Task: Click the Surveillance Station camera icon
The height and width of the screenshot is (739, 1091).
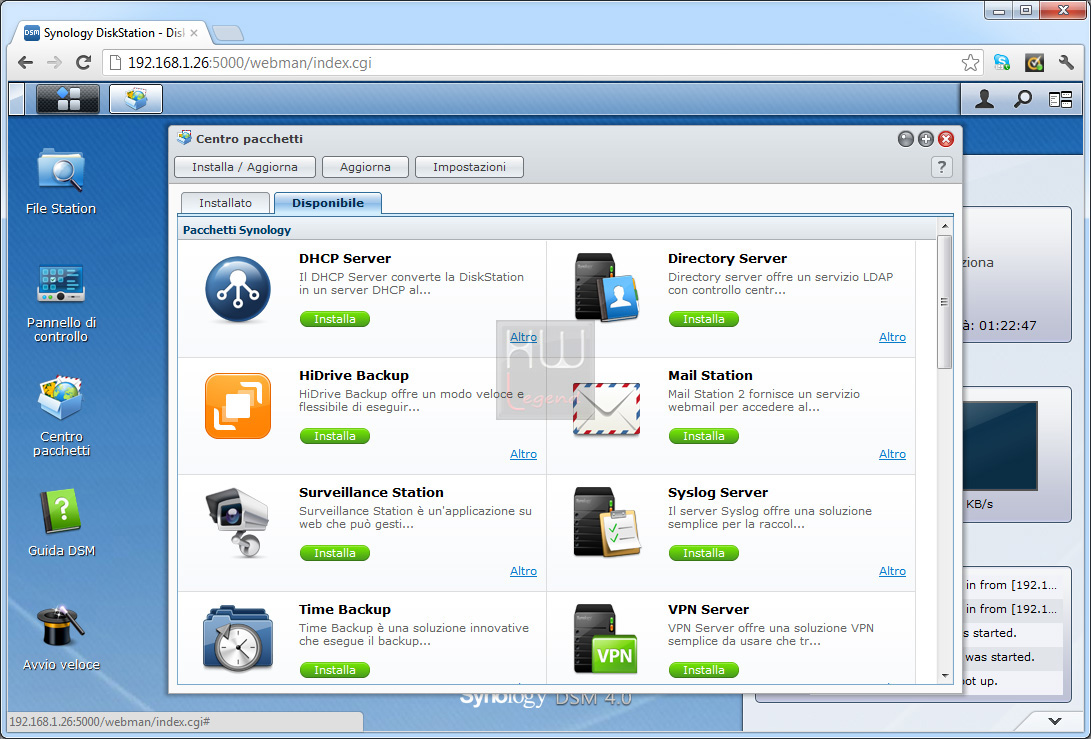Action: click(x=237, y=523)
